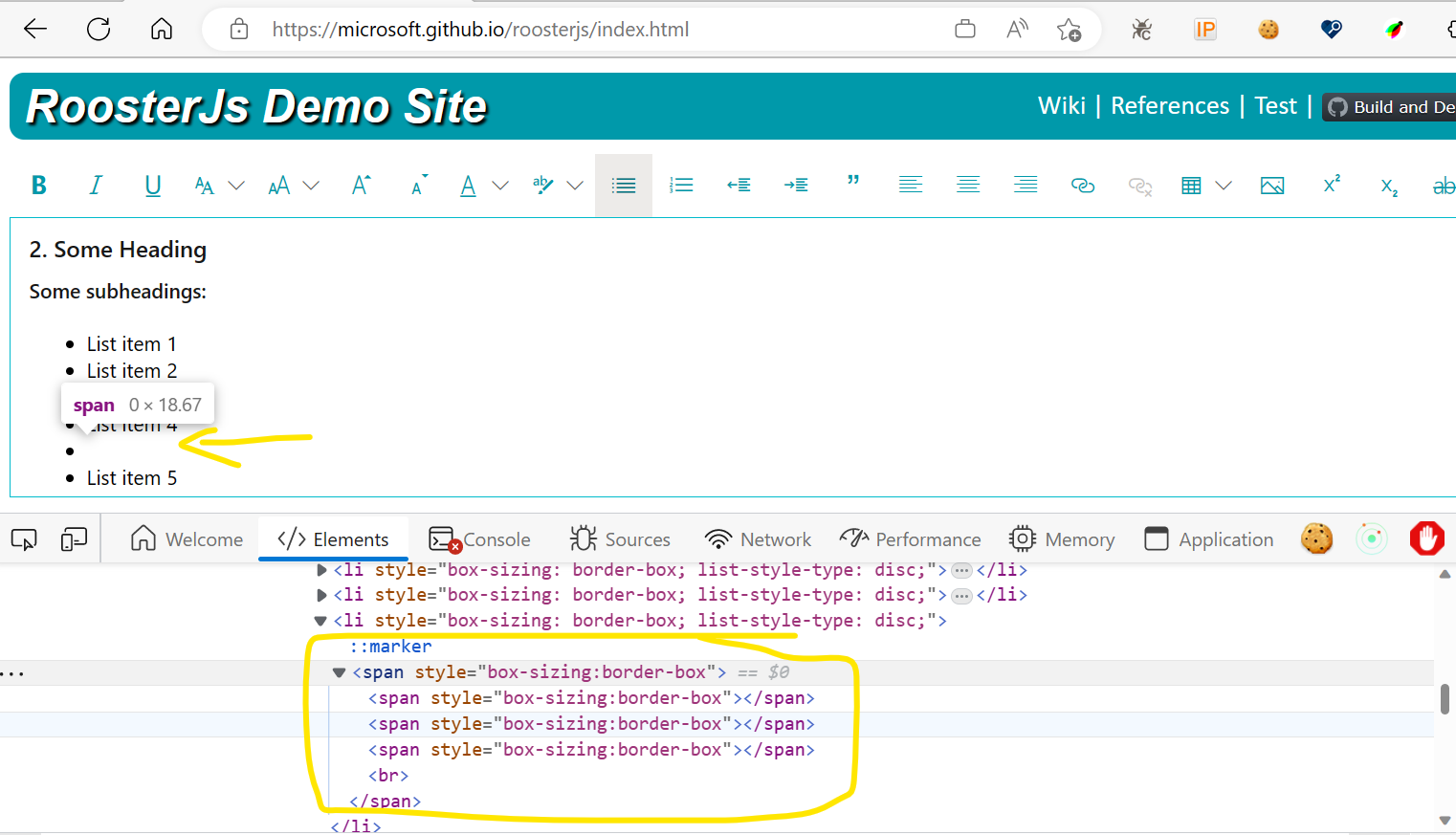Screen dimensions: 1456x835
Task: Apply subscript formatting
Action: pos(1388,185)
